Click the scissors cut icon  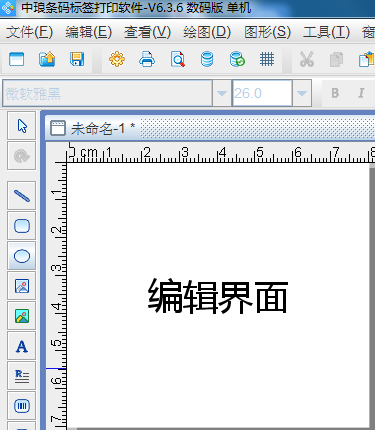[307, 60]
